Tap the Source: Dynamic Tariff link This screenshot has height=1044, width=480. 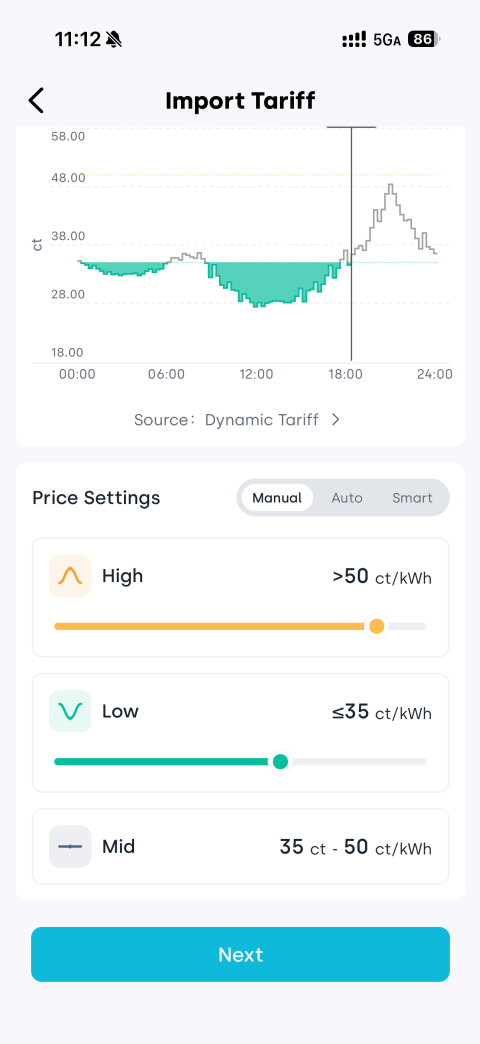pos(238,419)
